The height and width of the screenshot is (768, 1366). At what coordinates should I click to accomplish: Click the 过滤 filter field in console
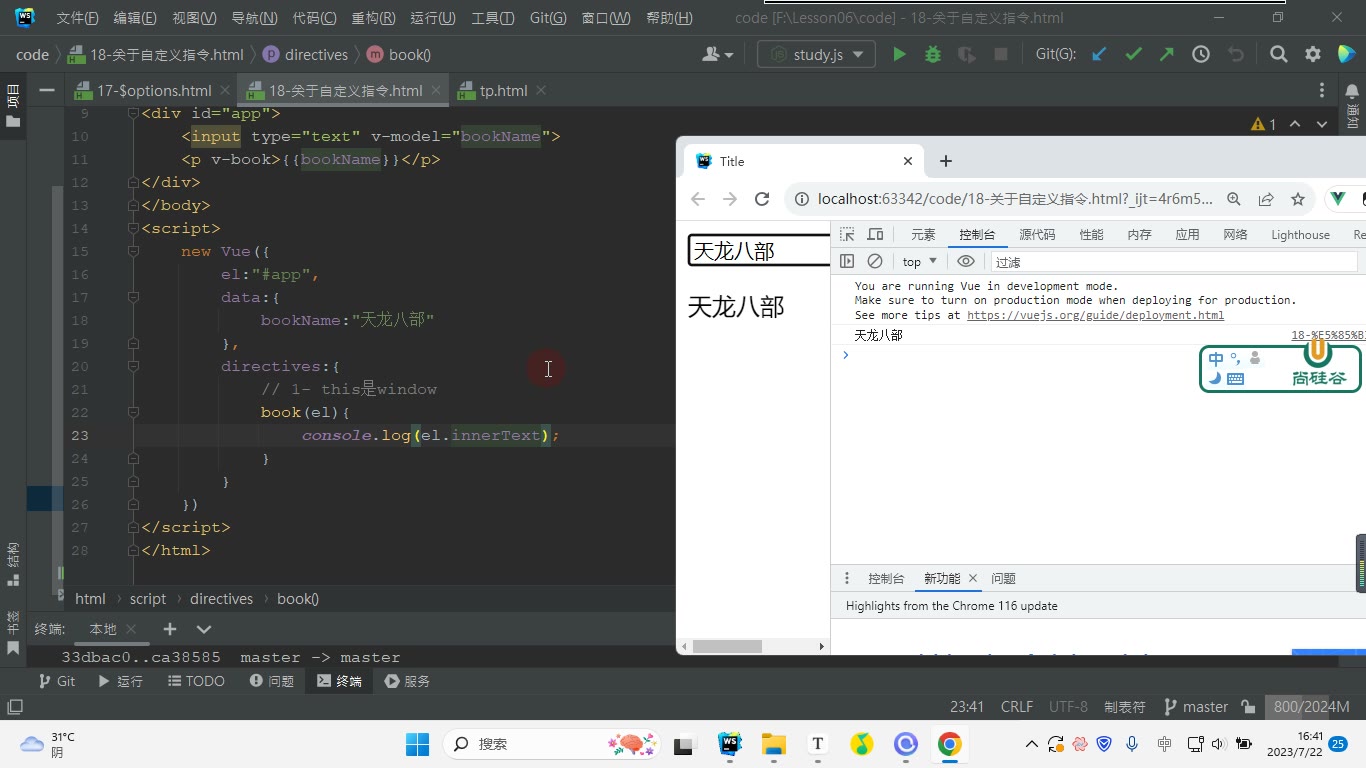pyautogui.click(x=1175, y=262)
